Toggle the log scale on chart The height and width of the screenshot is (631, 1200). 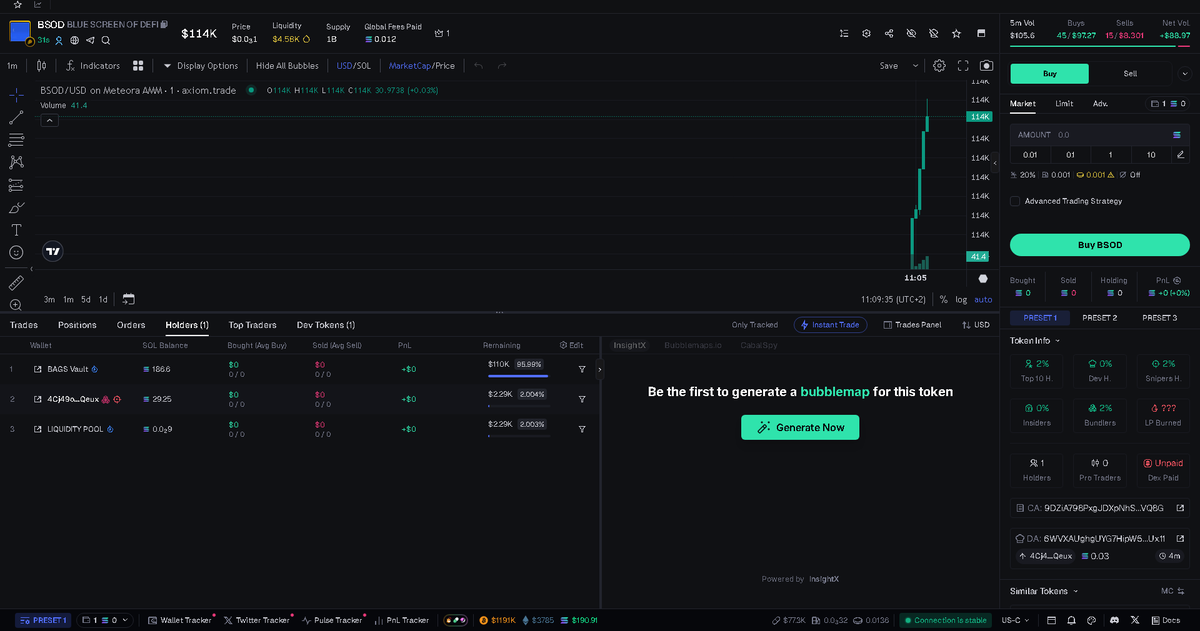pyautogui.click(x=961, y=299)
